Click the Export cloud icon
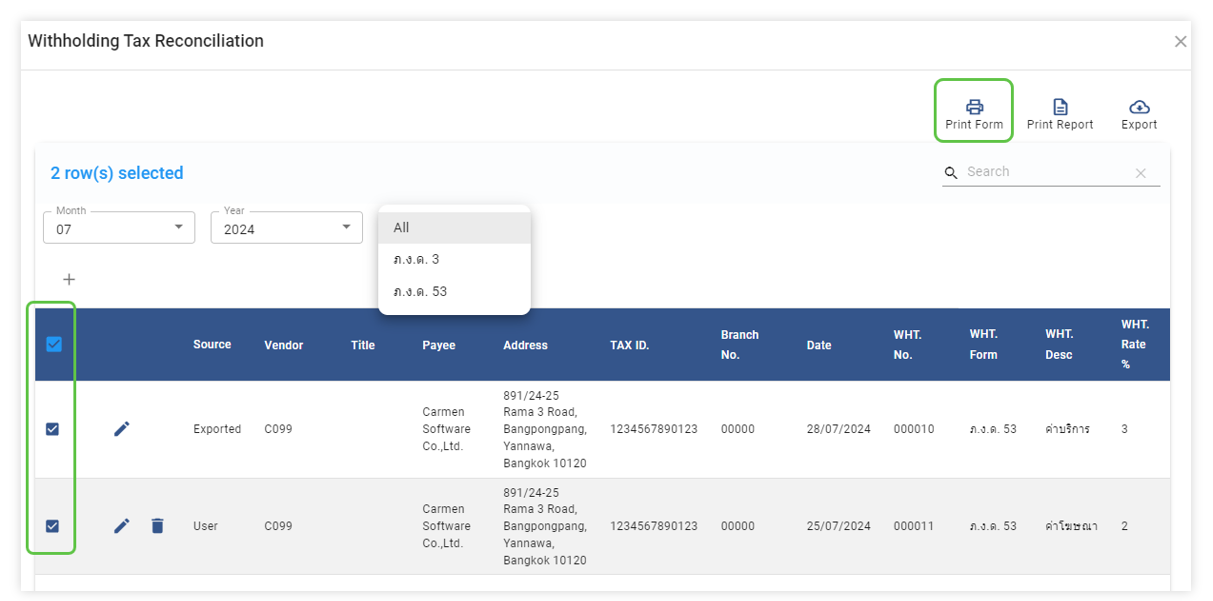Viewport: 1213px width, 601px height. pos(1139,107)
